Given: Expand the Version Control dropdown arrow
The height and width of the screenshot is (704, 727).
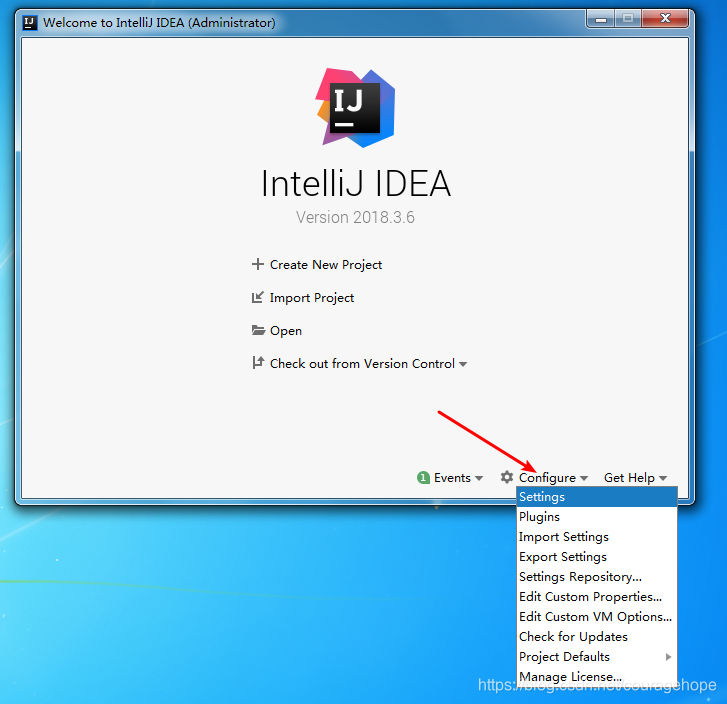Looking at the screenshot, I should pyautogui.click(x=463, y=365).
